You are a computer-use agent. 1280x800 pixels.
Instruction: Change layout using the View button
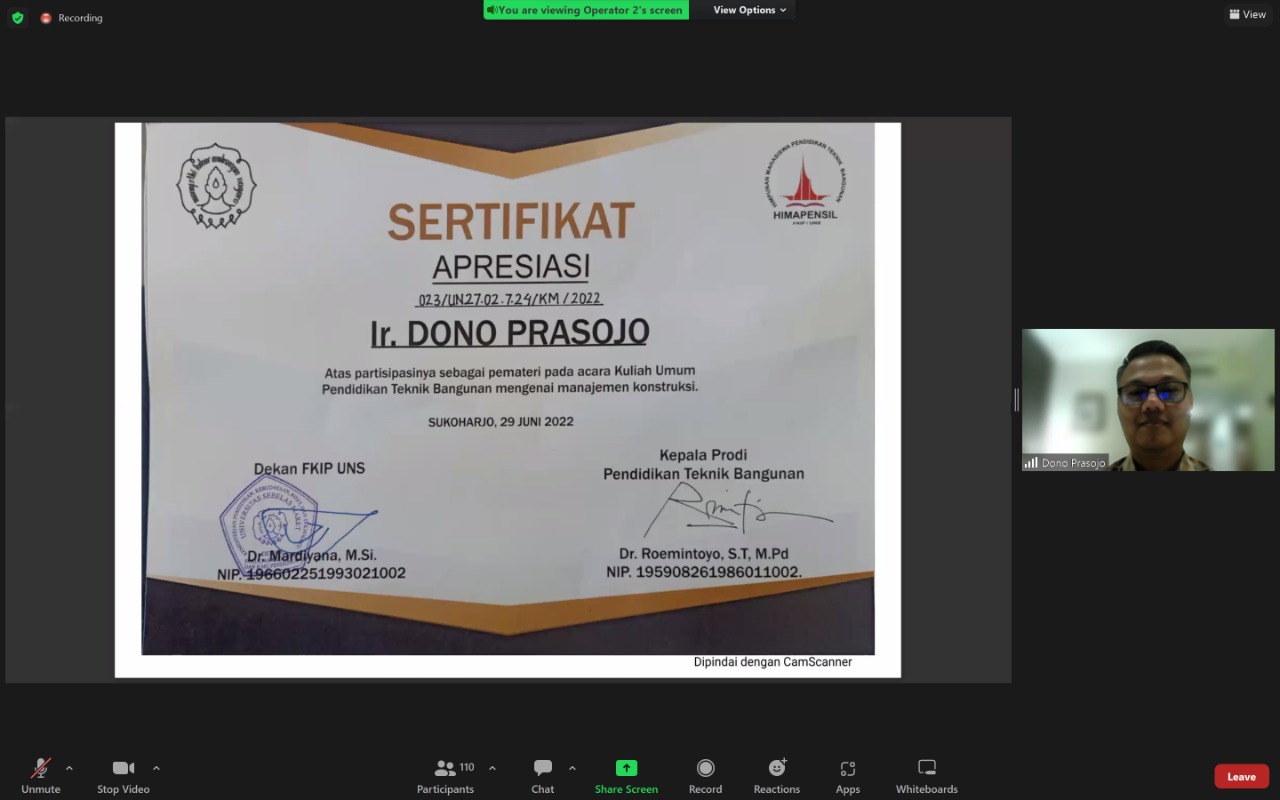1247,14
